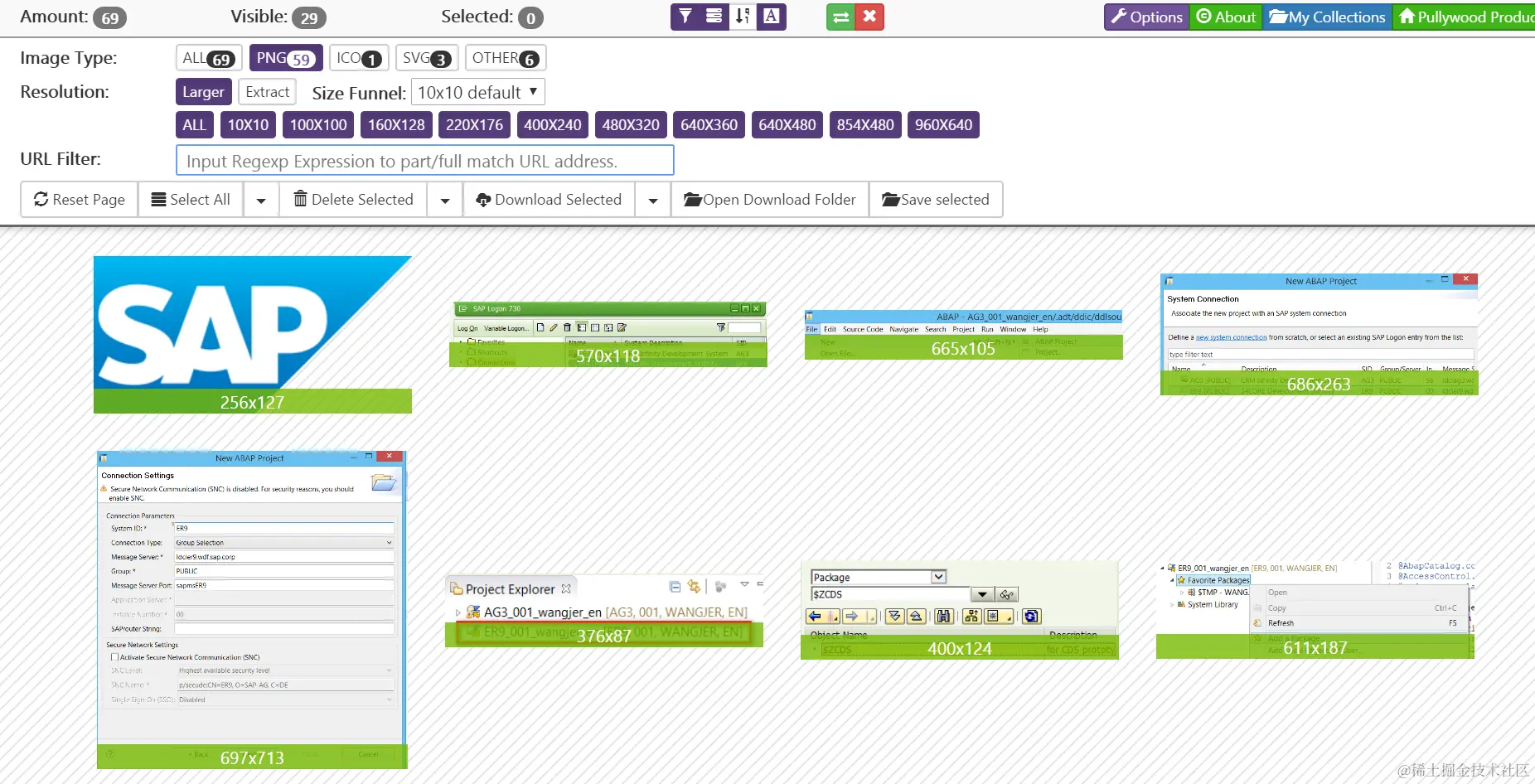Filter by PNG image type
This screenshot has height=784, width=1535.
point(286,58)
